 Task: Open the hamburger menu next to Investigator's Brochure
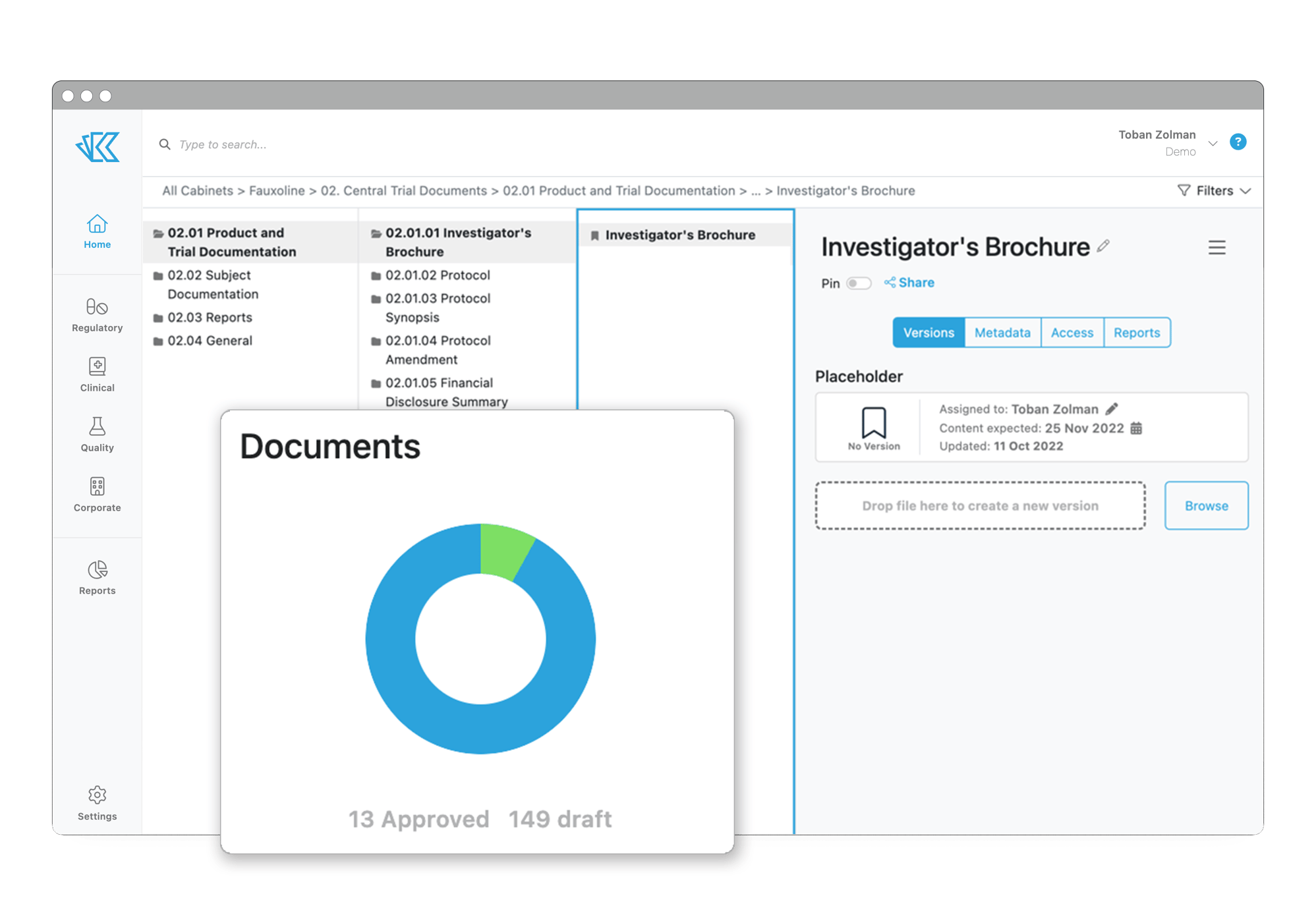point(1217,248)
